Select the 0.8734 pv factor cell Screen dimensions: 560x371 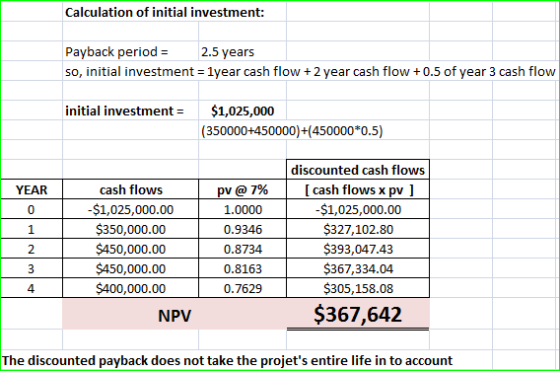pos(242,249)
